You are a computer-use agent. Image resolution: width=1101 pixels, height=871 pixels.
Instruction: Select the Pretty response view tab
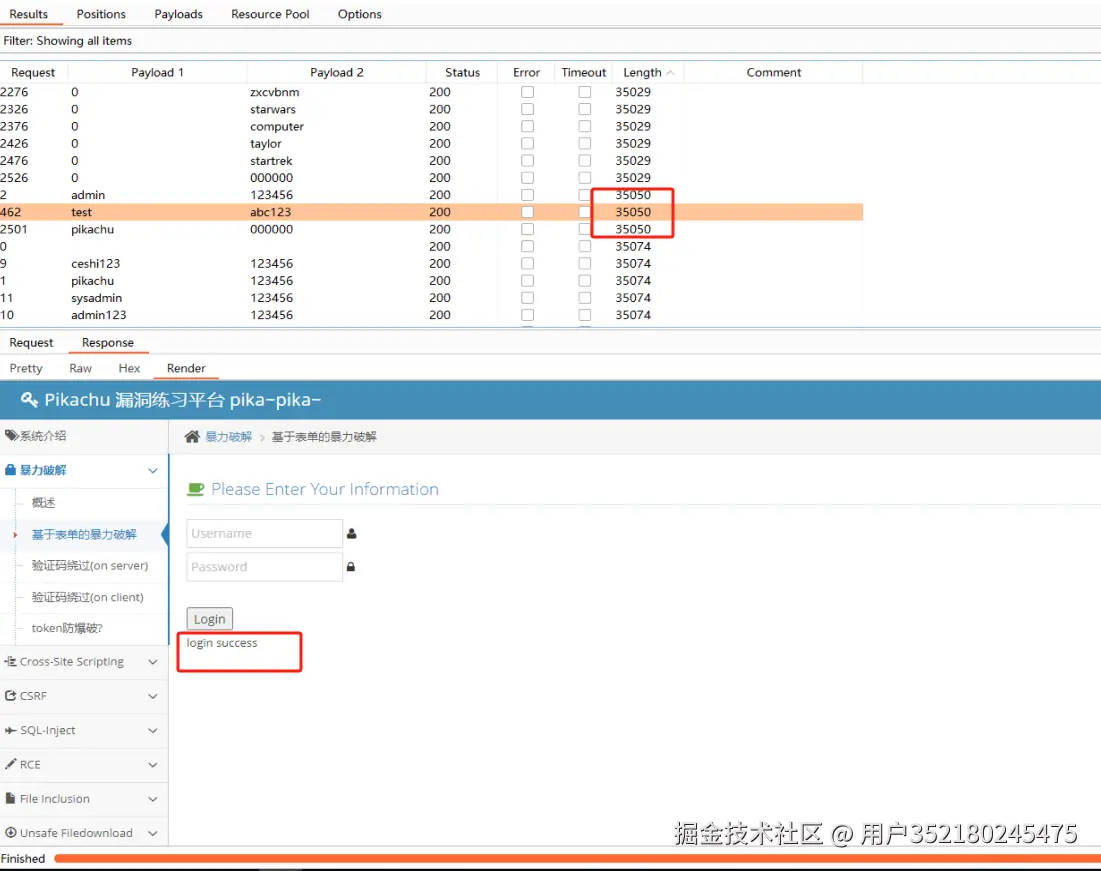point(26,368)
